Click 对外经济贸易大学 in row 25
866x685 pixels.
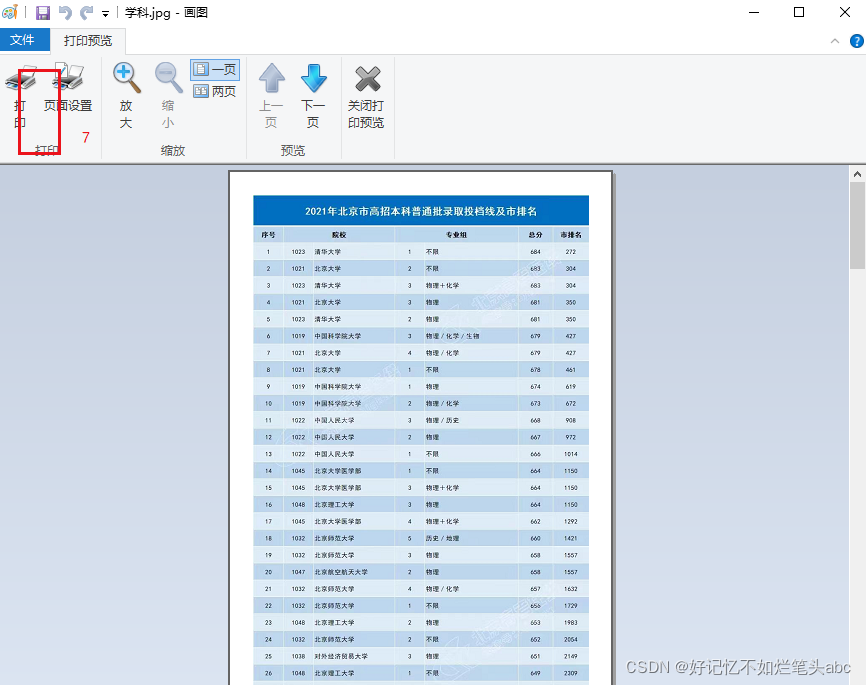(341, 656)
